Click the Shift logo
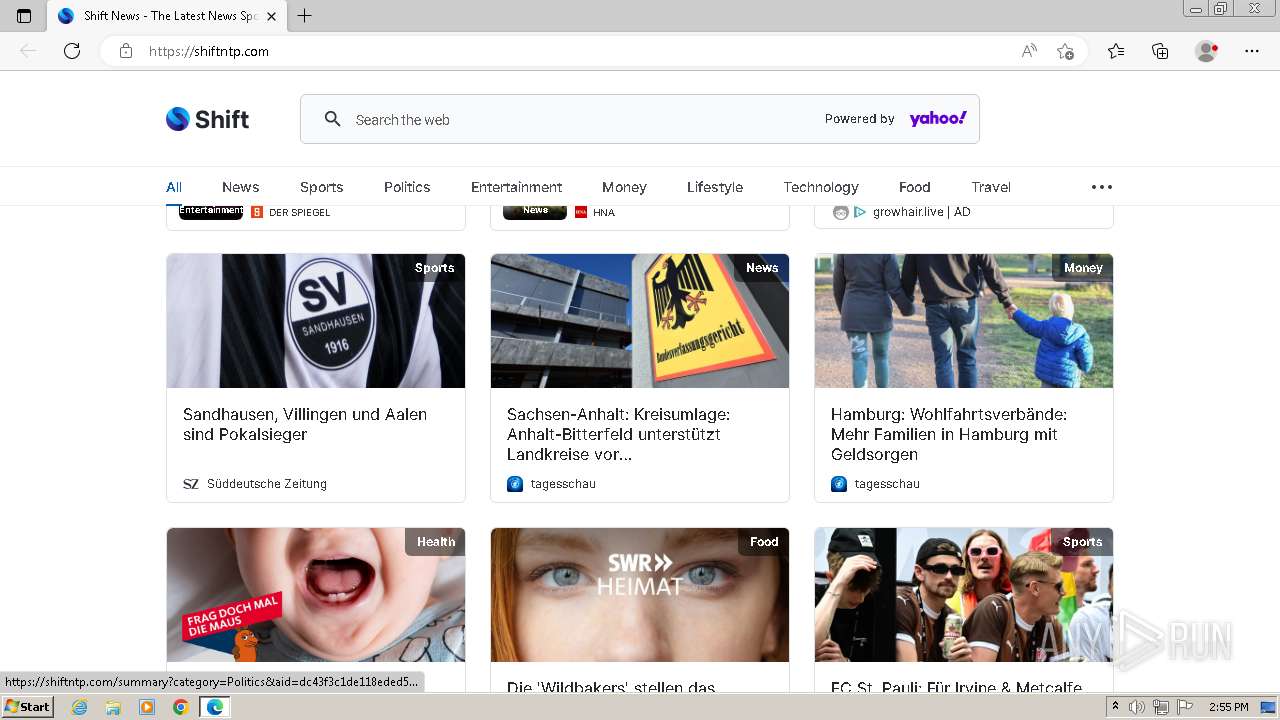 click(207, 119)
